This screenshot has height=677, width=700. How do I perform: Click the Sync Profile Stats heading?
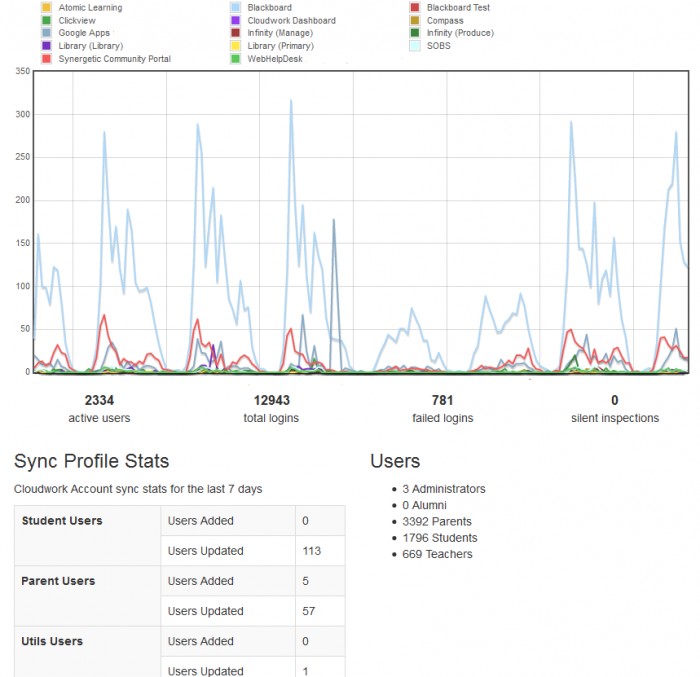pos(91,461)
